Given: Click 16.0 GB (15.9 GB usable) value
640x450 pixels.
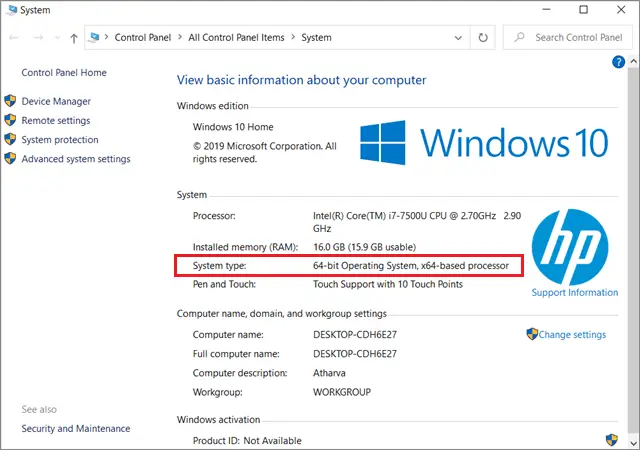Looking at the screenshot, I should tap(364, 247).
